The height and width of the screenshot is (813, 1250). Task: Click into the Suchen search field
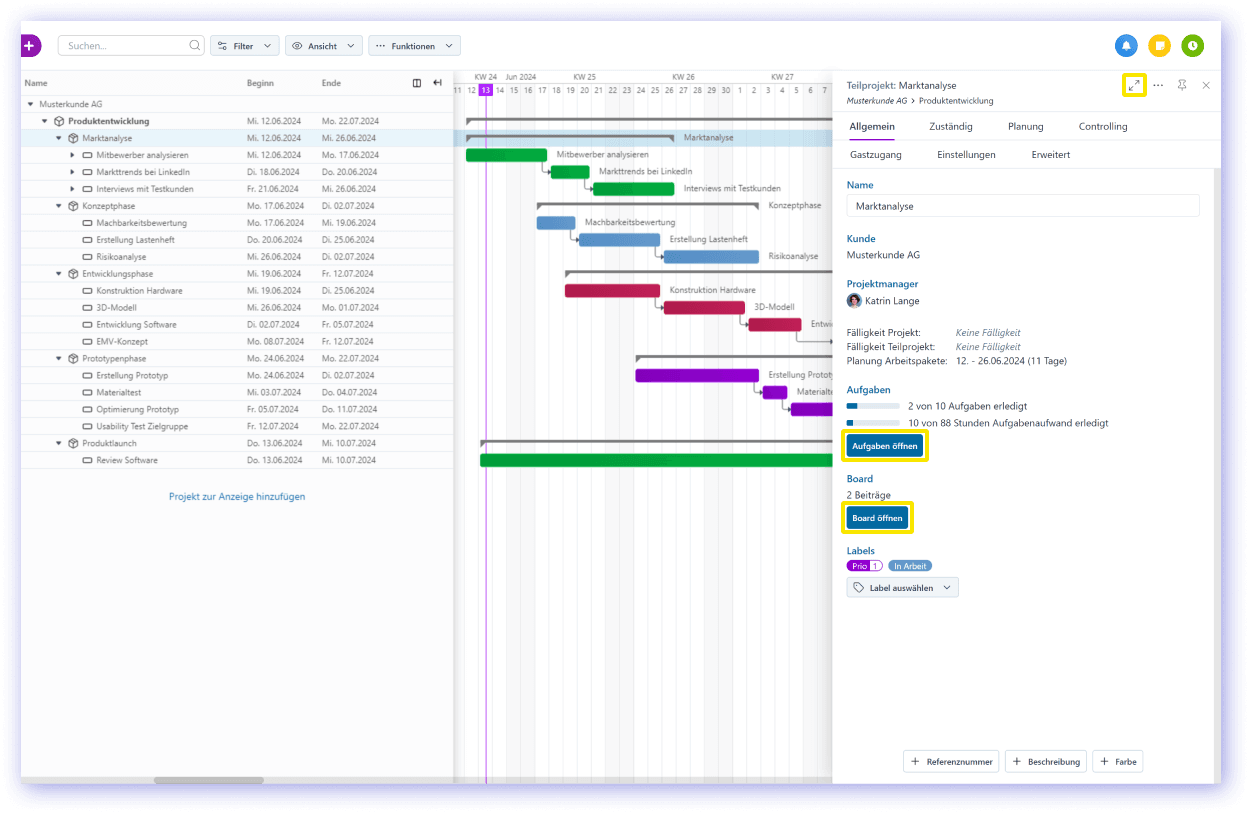pos(125,46)
